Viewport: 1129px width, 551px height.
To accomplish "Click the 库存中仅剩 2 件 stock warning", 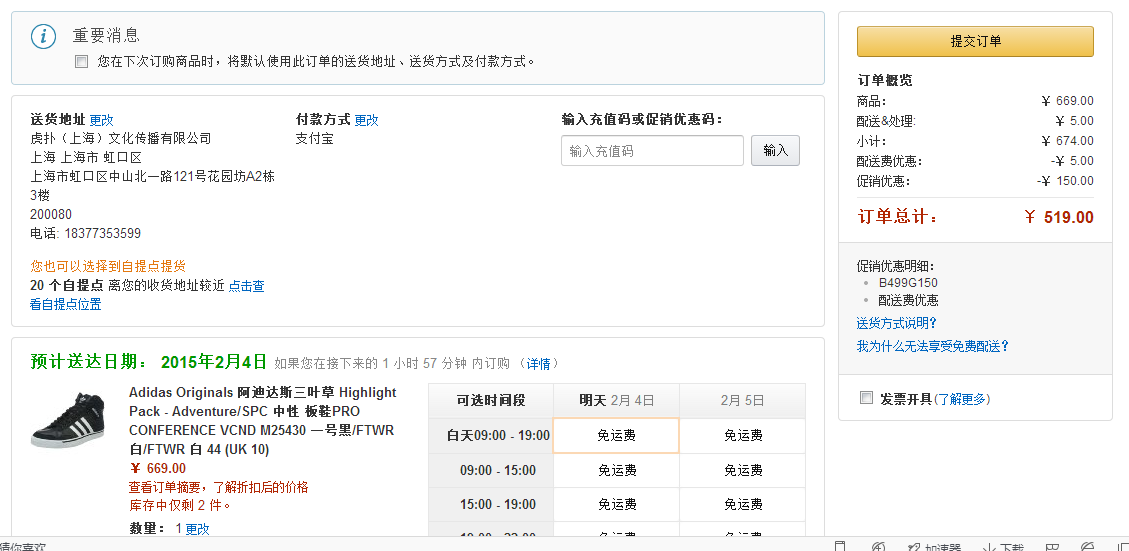I will [x=180, y=505].
